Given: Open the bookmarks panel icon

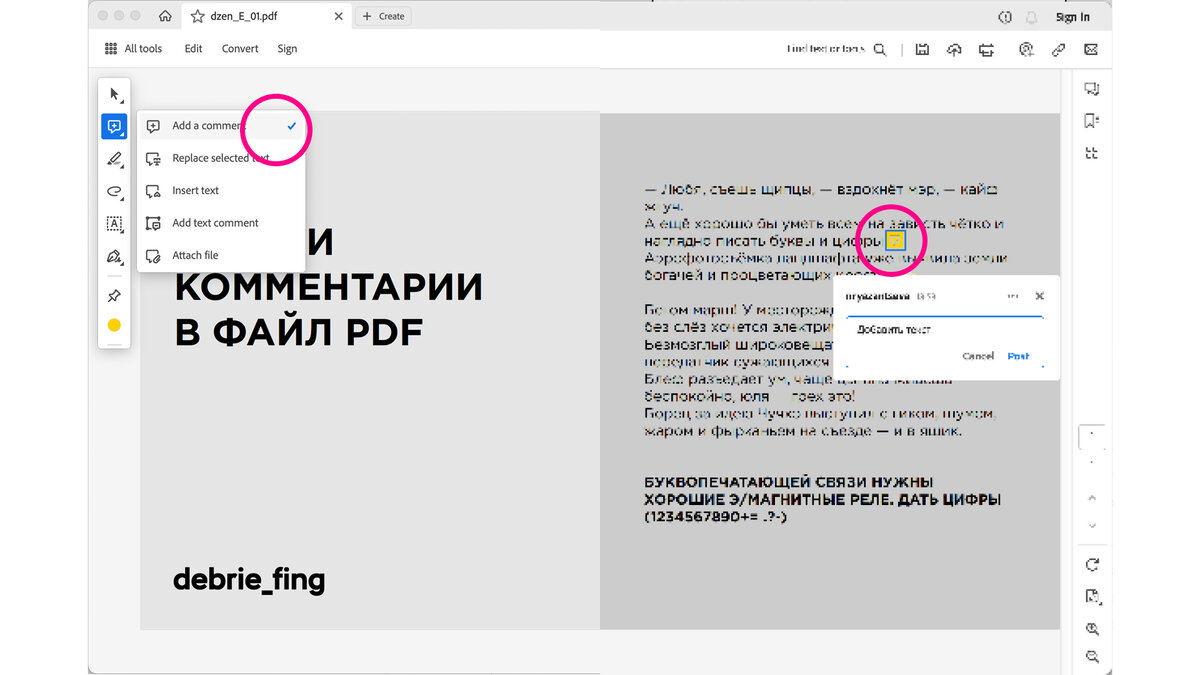Looking at the screenshot, I should coord(1092,120).
